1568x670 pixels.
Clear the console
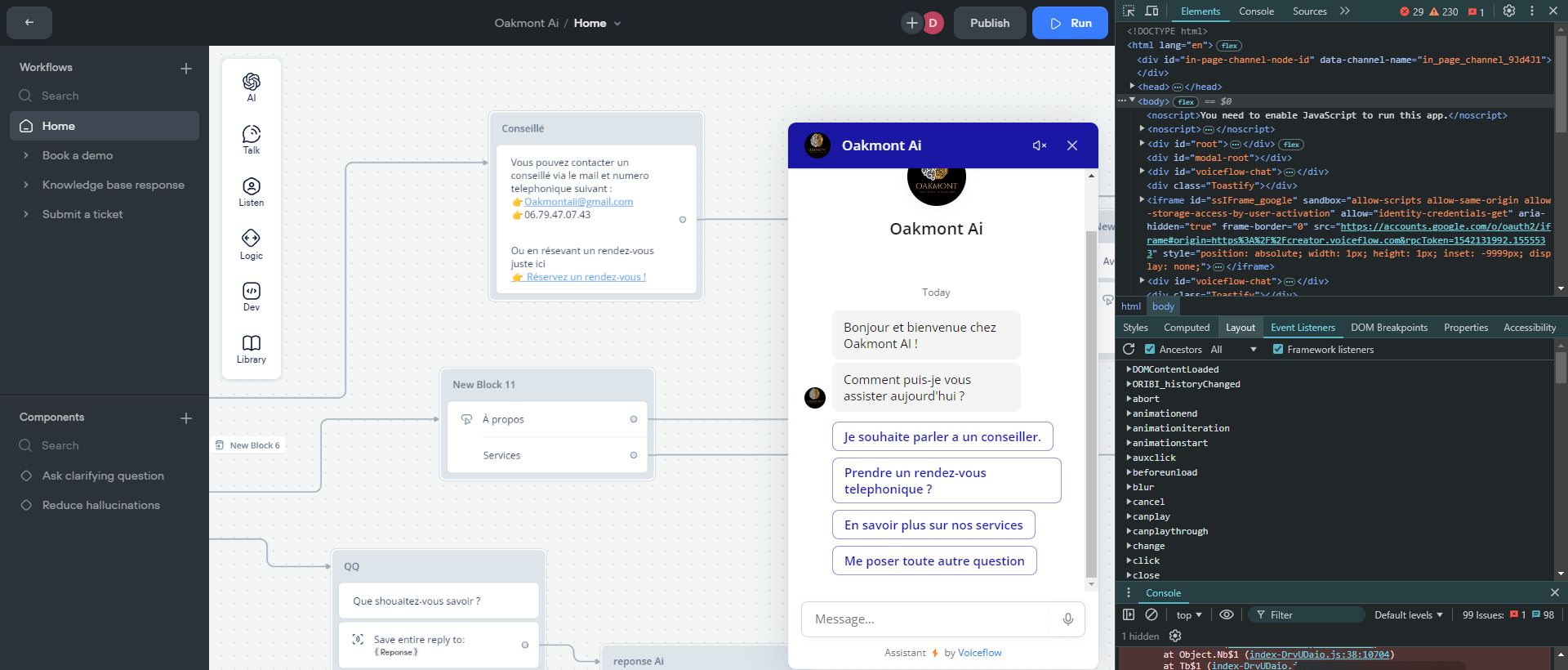[x=1151, y=614]
